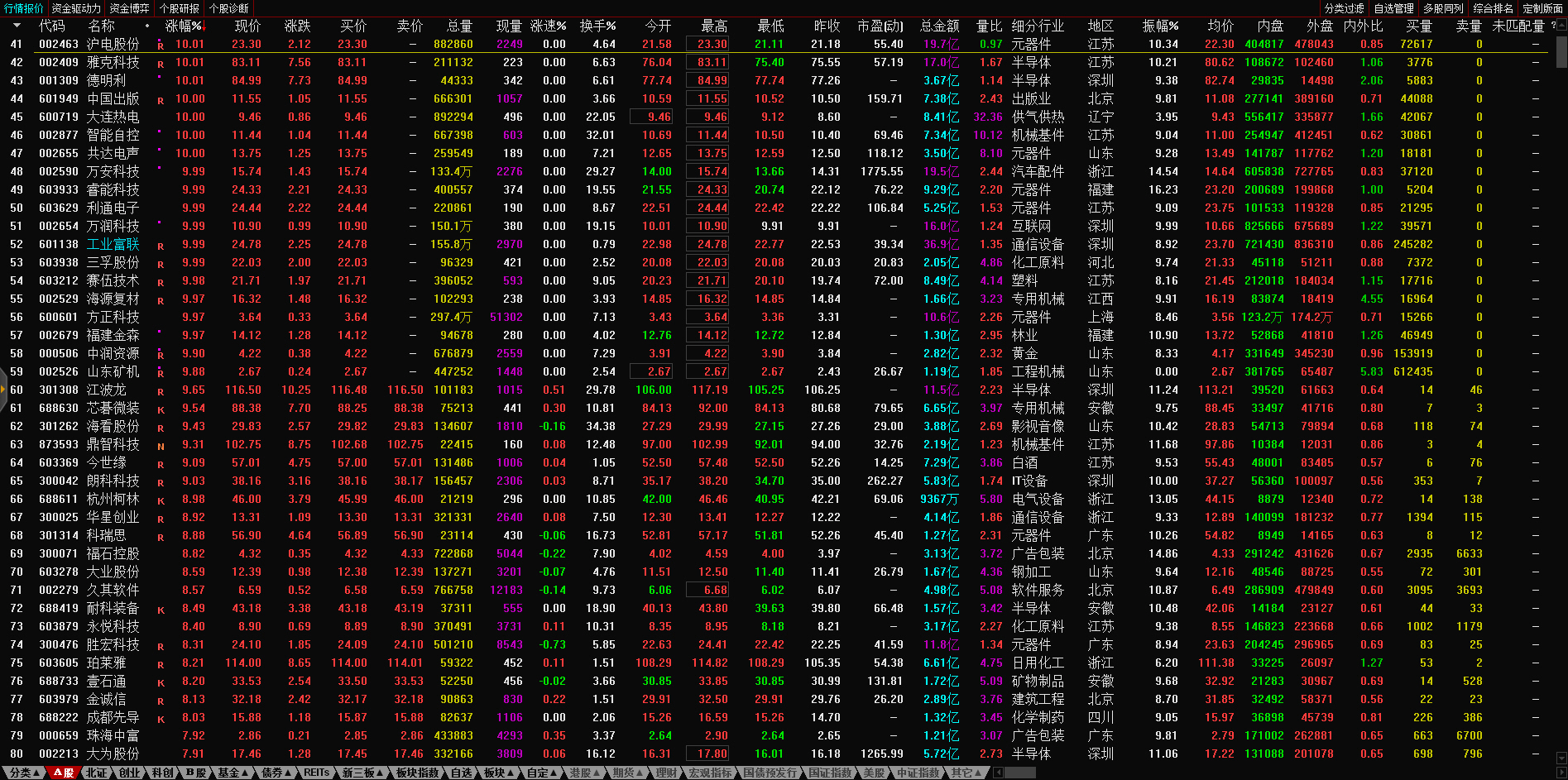Open the 个股诊断 tab
This screenshot has width=1568, height=780.
point(228,8)
